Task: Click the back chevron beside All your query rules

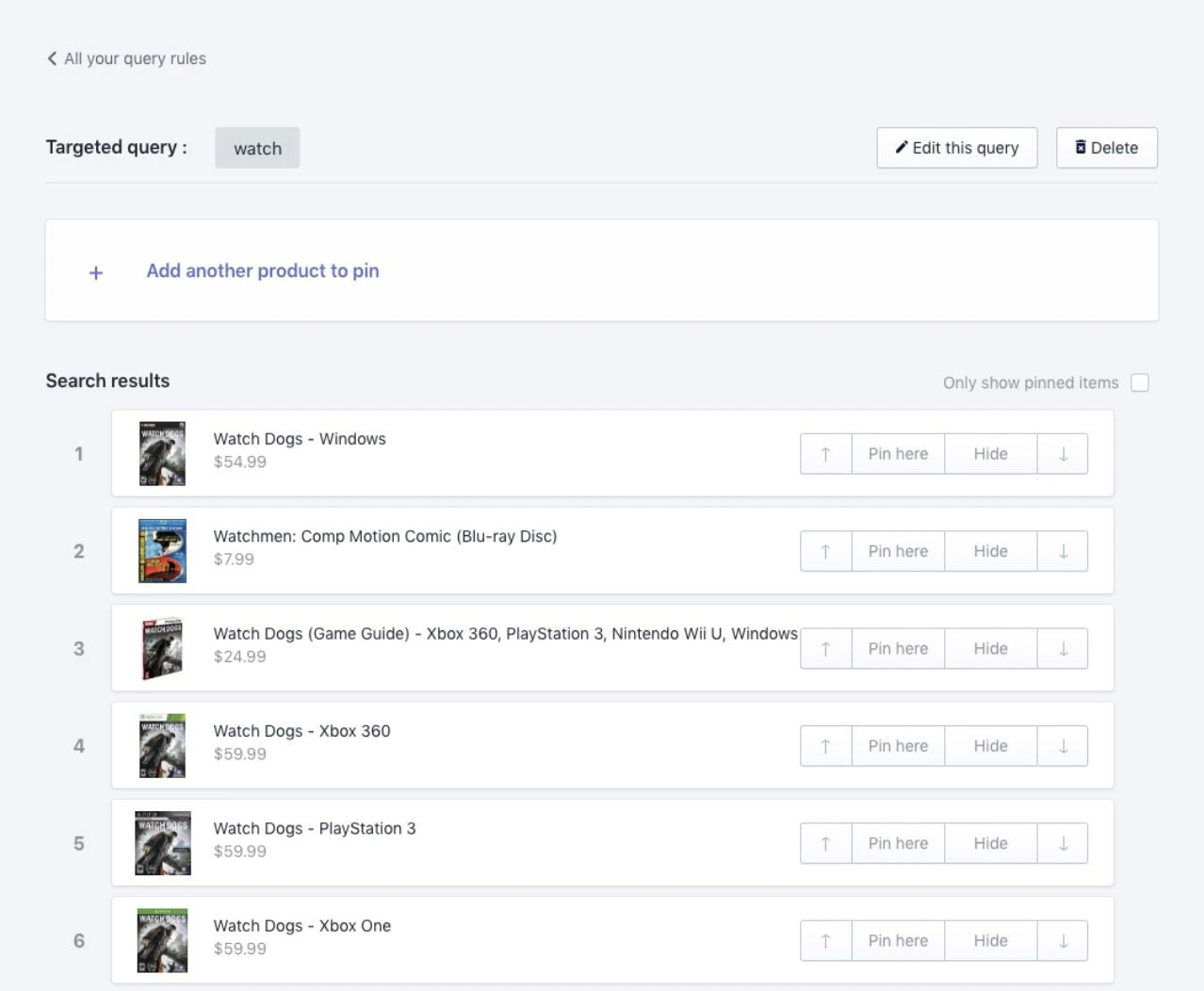Action: pos(52,58)
